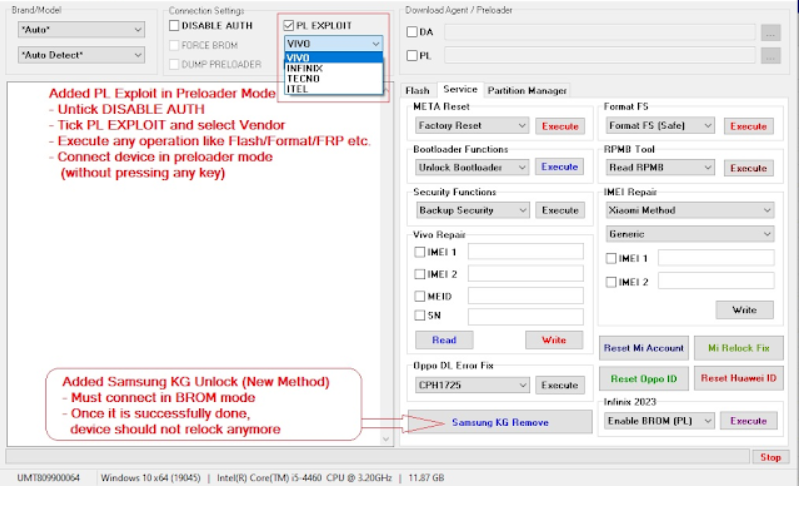Execute the Oppo DL Error Fix
801x506 pixels.
560,385
